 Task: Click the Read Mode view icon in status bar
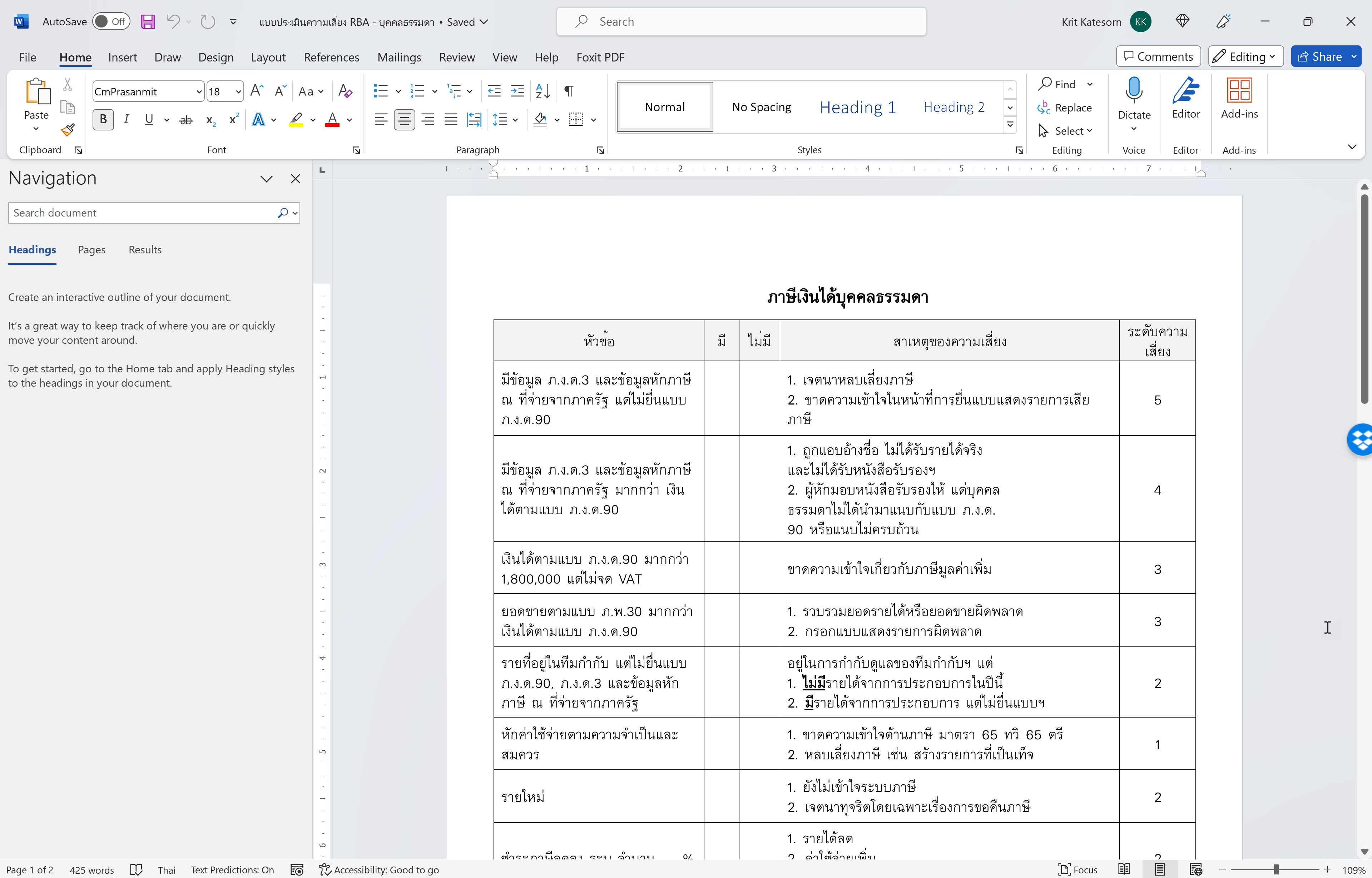click(x=1124, y=869)
